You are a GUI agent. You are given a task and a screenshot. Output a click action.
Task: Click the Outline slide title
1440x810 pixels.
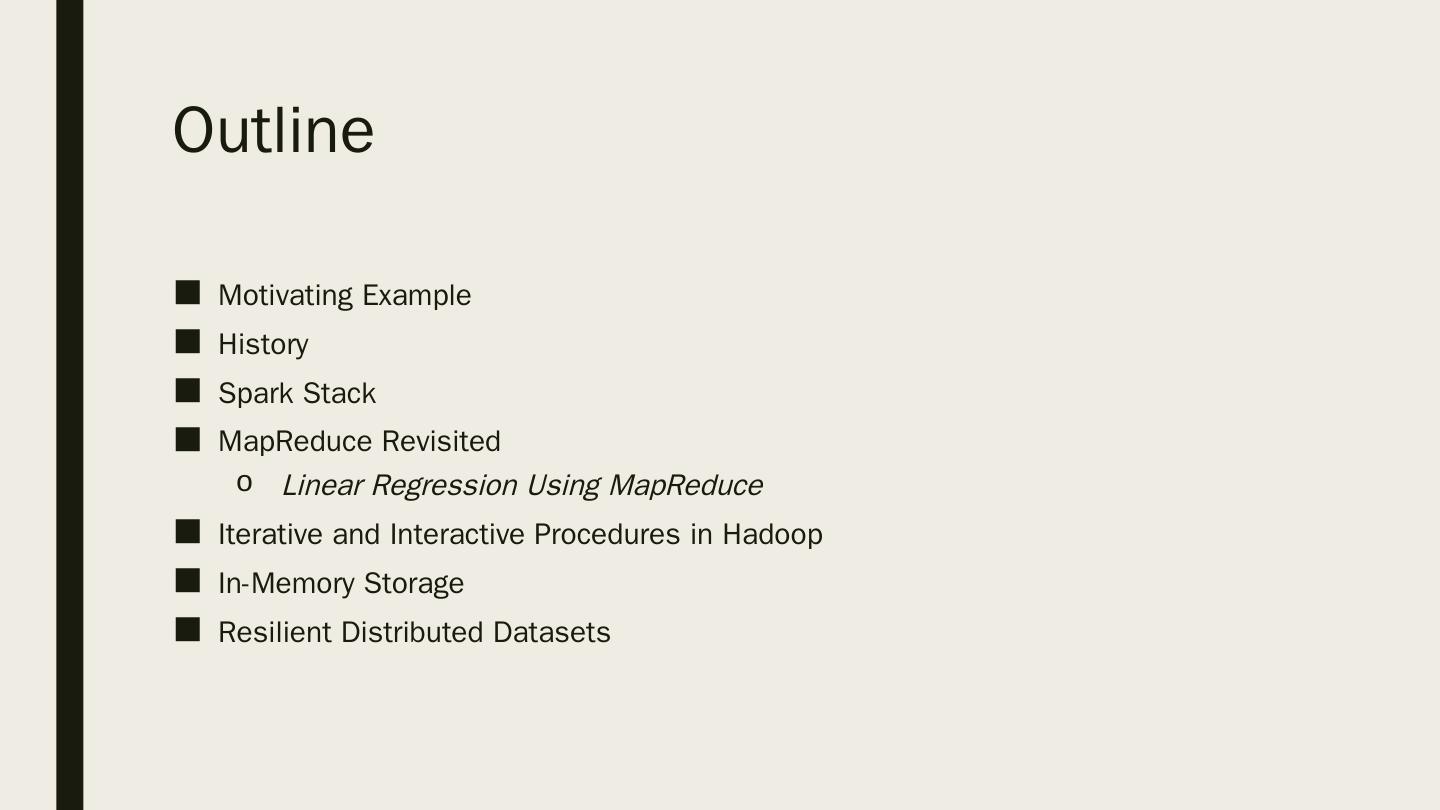click(273, 131)
